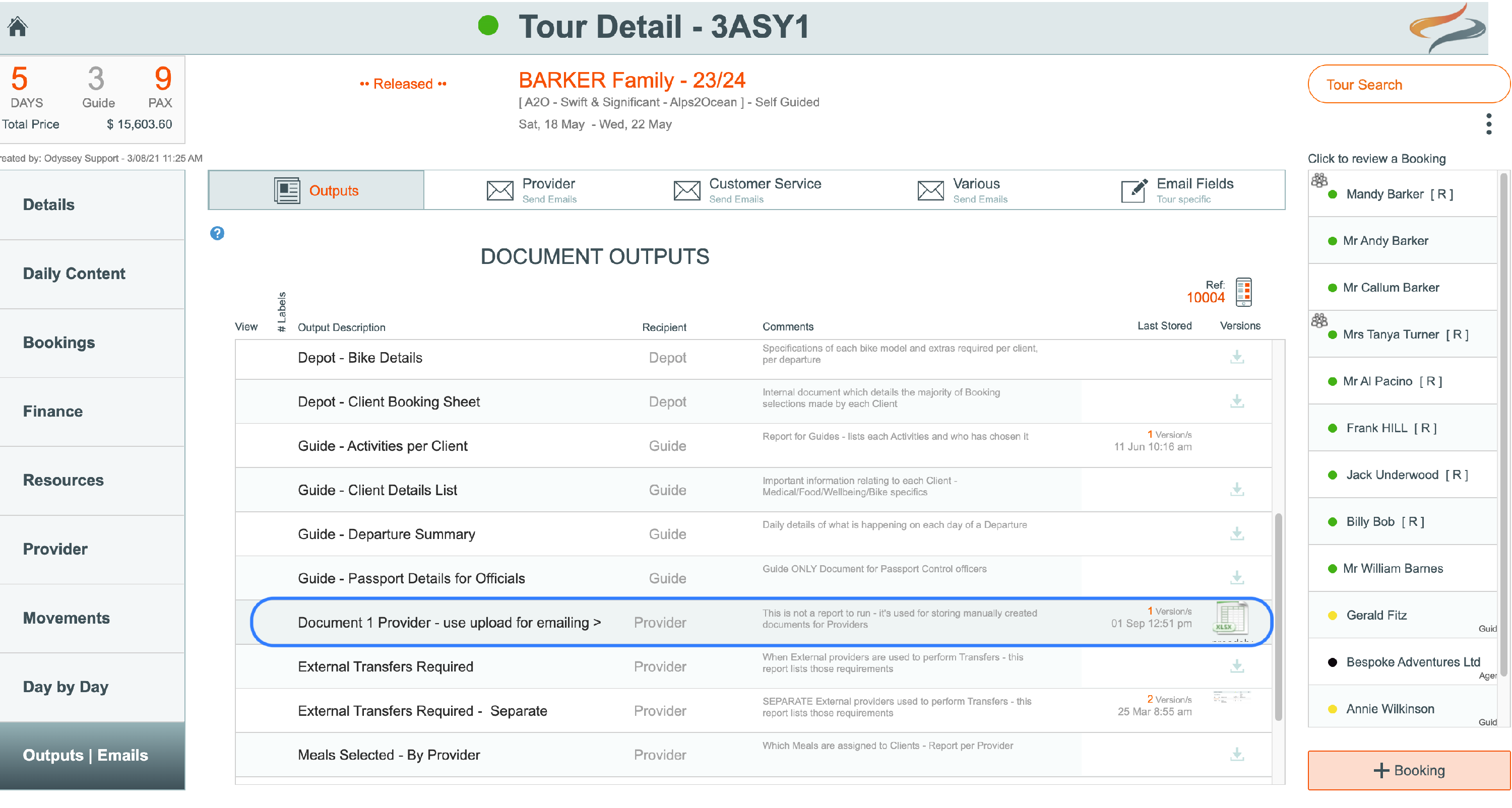Click the company swoosh logo
1512x808 pixels.
[x=1447, y=28]
